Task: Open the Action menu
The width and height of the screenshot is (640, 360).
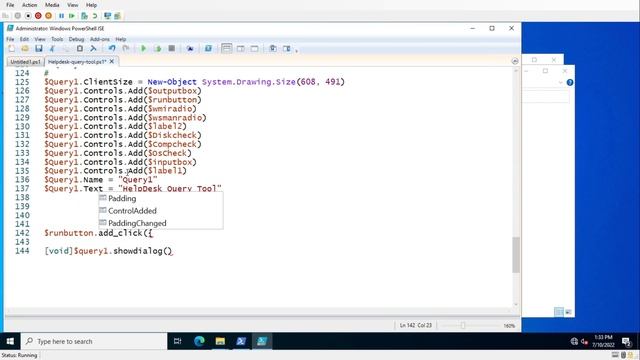Action: click(29, 5)
